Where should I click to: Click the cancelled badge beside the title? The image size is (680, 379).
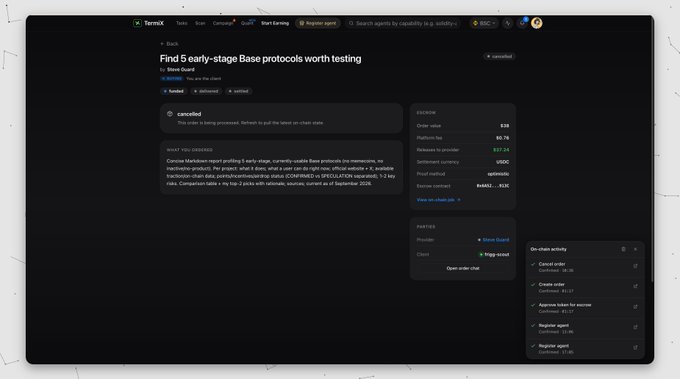pos(499,56)
